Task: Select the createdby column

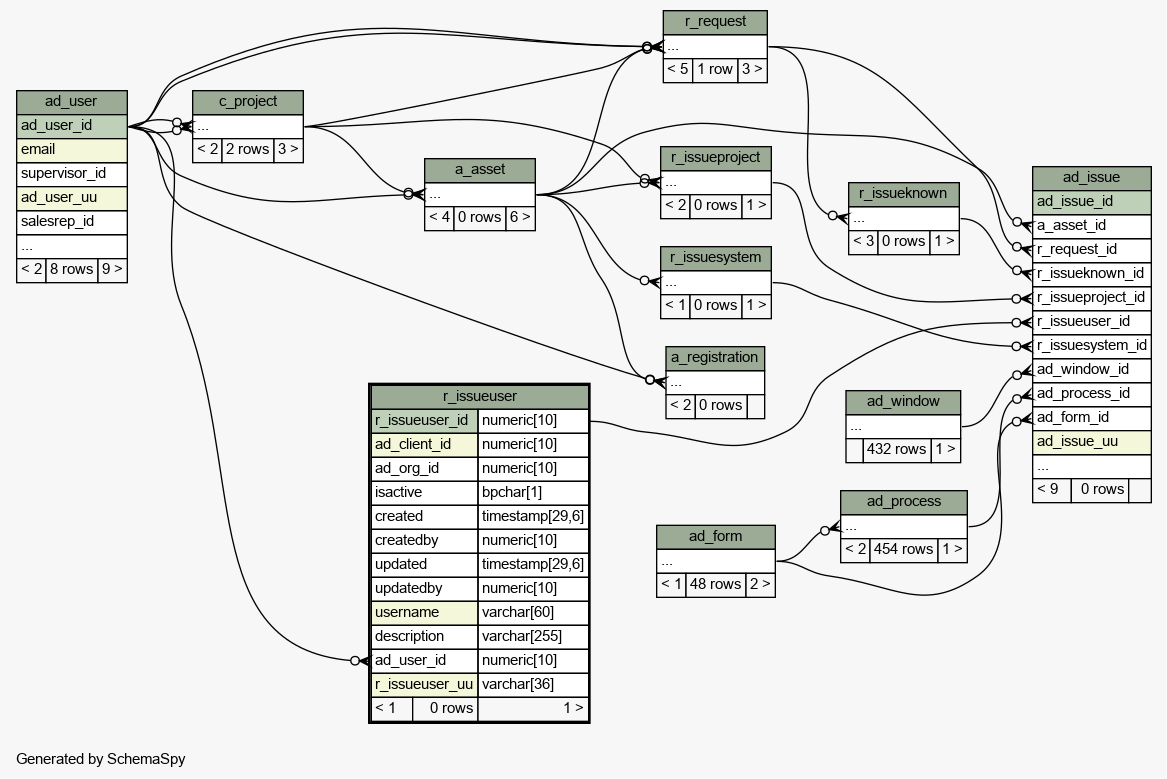Action: (424, 540)
